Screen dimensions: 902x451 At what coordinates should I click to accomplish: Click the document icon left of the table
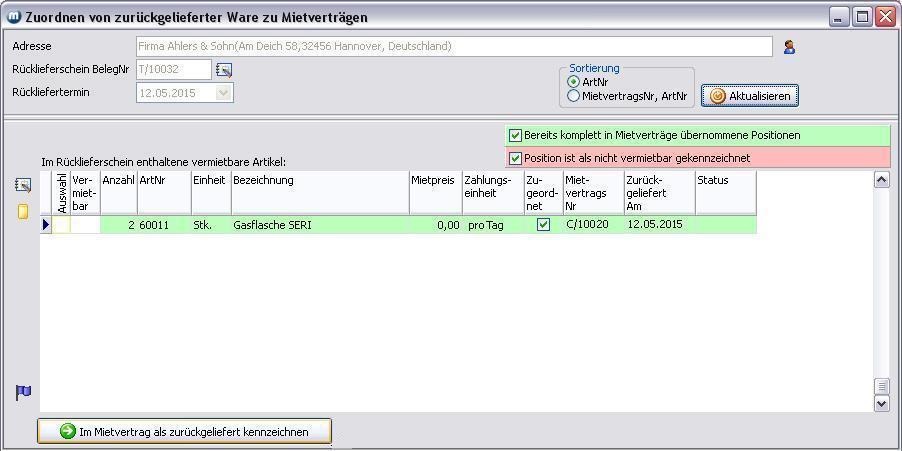point(23,185)
